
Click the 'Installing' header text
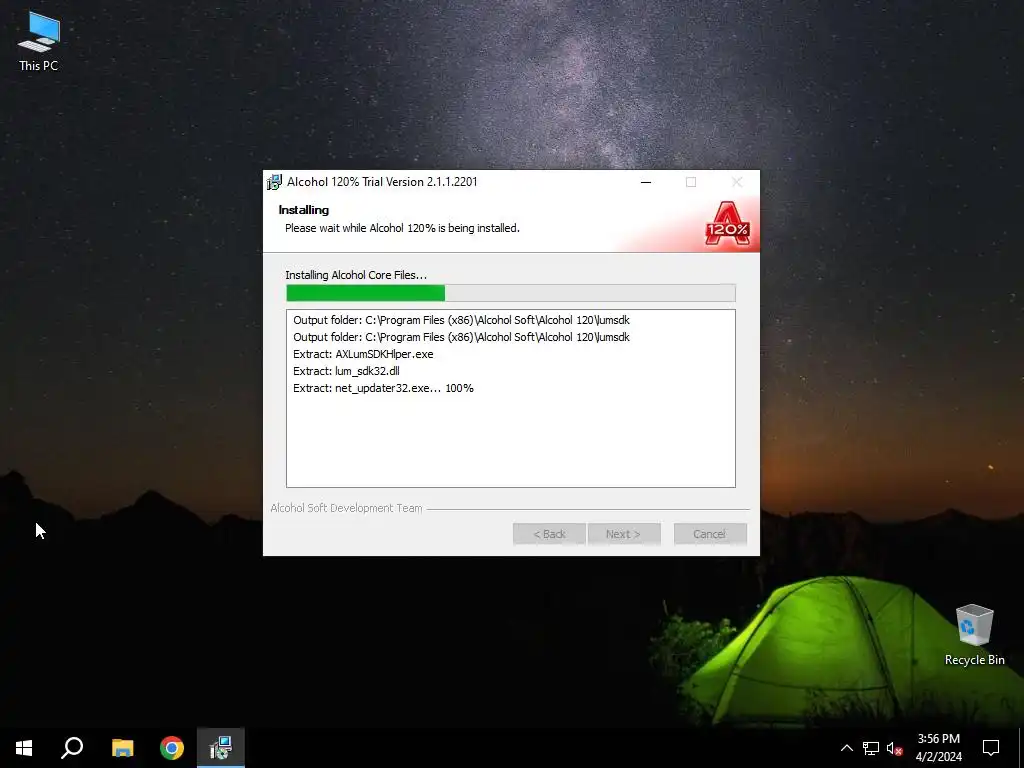coord(304,210)
